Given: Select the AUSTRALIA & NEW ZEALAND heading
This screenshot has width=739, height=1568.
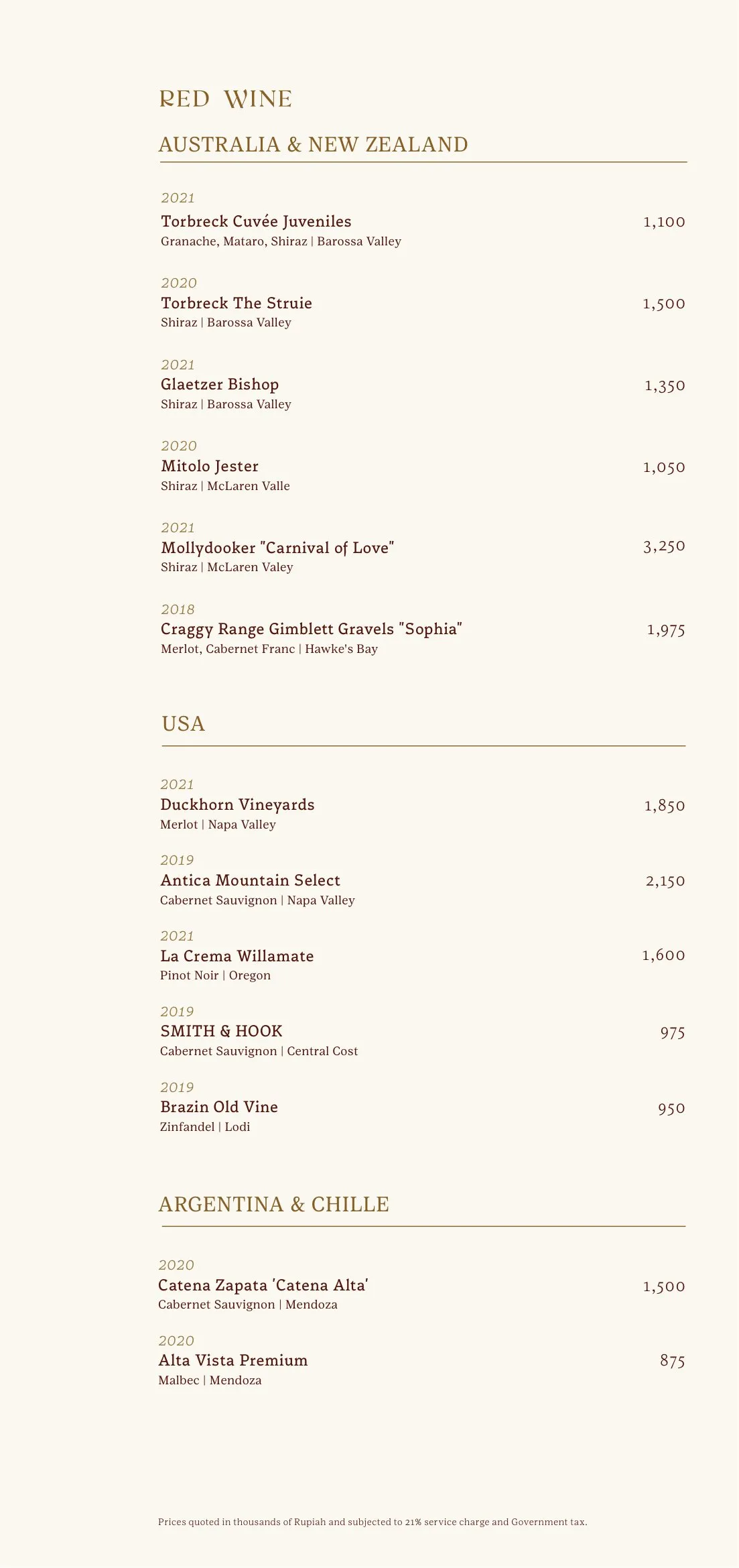Looking at the screenshot, I should pos(313,145).
